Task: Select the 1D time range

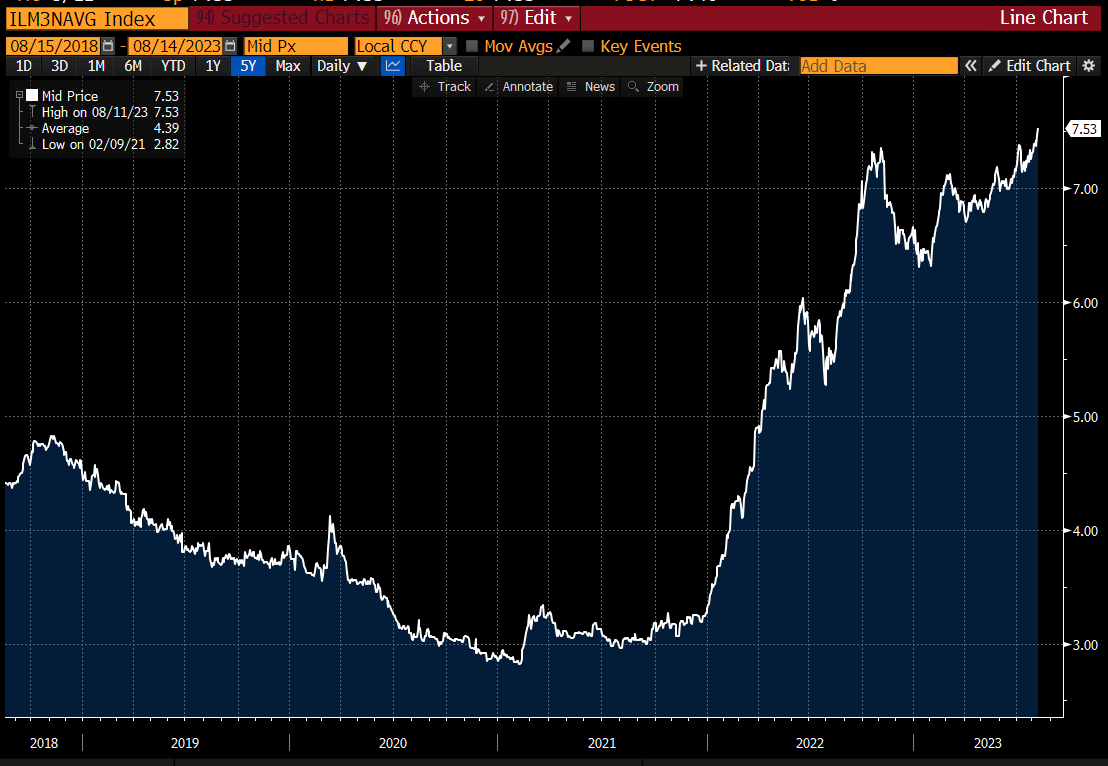Action: tap(23, 66)
